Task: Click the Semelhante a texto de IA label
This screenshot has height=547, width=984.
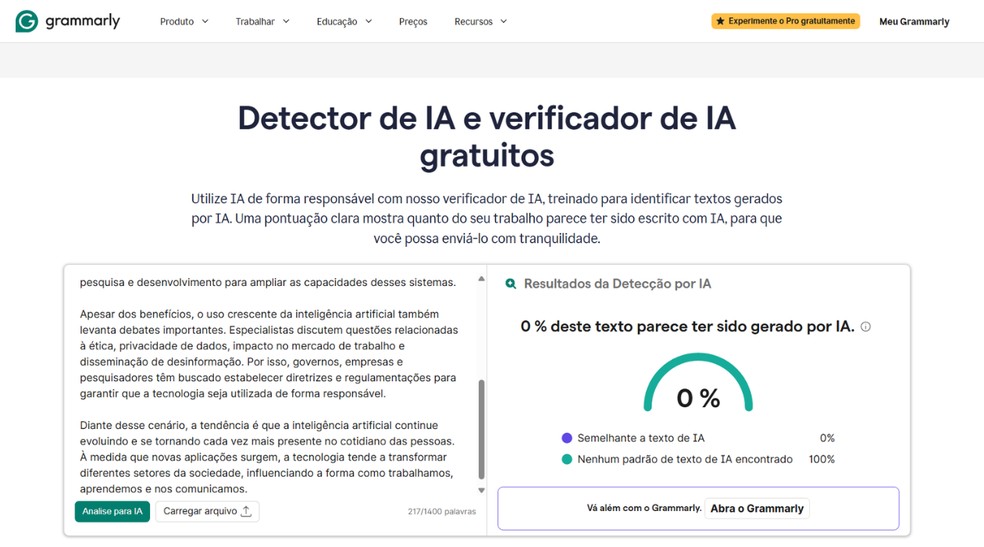Action: click(x=641, y=438)
